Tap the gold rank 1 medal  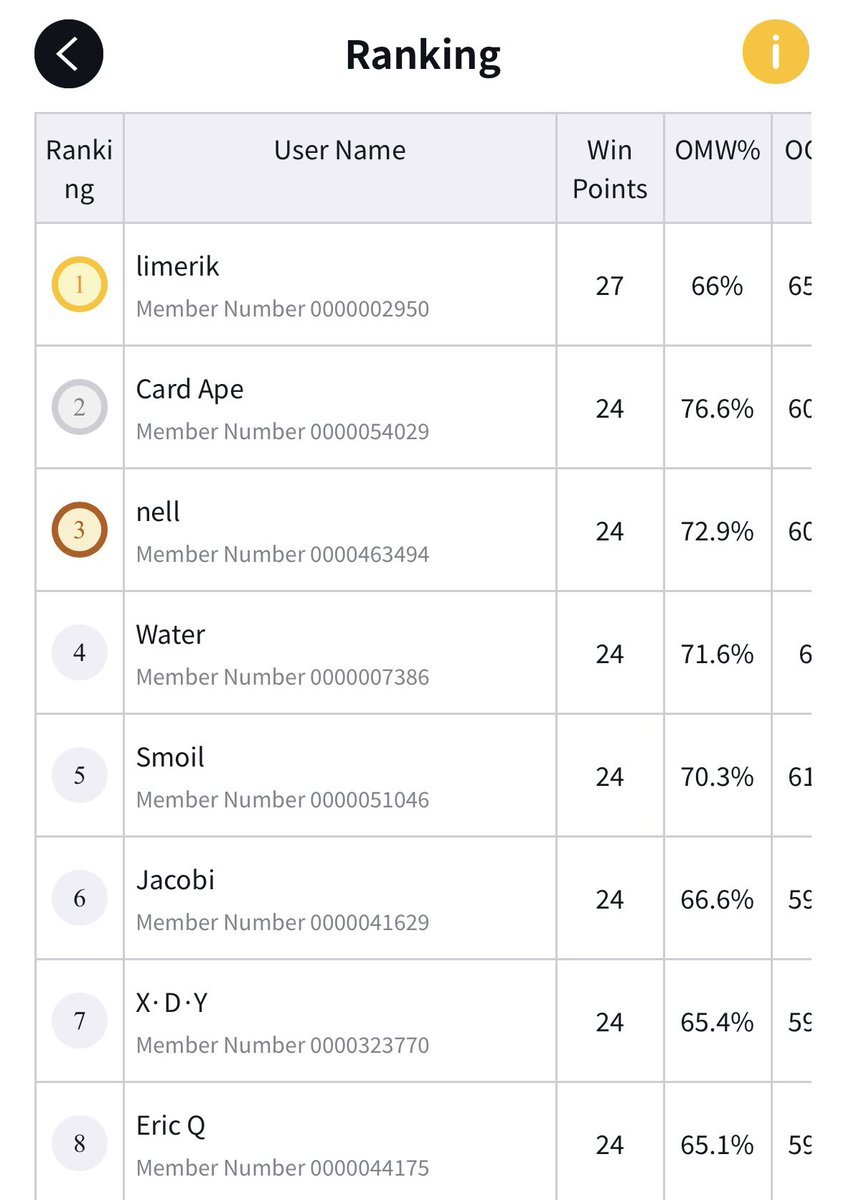[79, 285]
